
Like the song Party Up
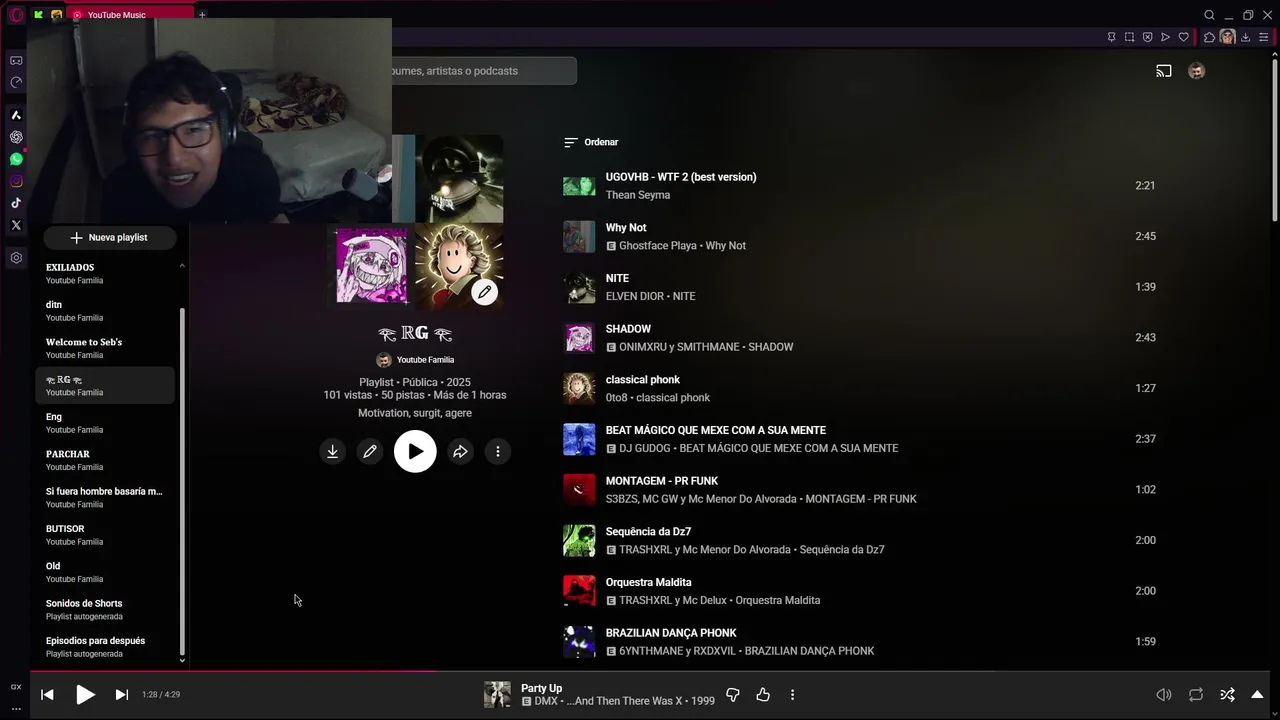coord(763,694)
